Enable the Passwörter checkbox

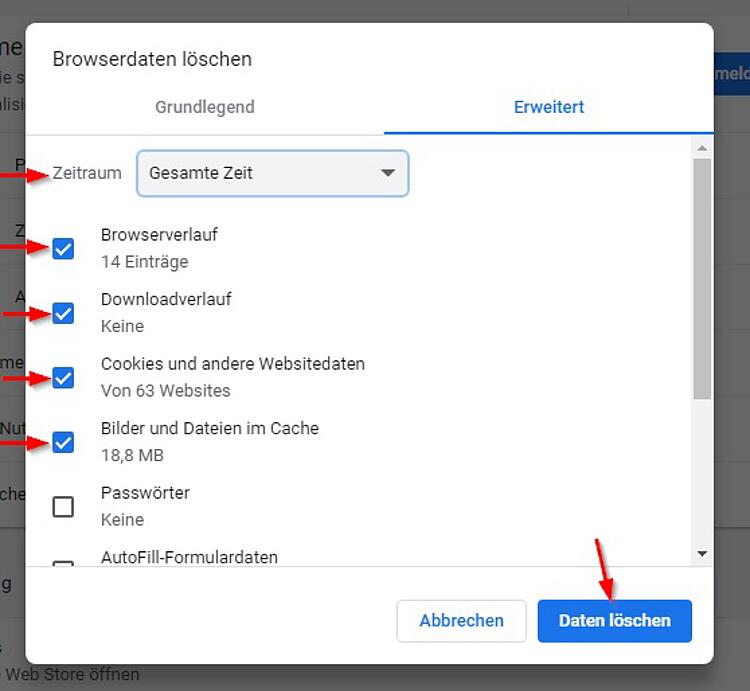(63, 507)
